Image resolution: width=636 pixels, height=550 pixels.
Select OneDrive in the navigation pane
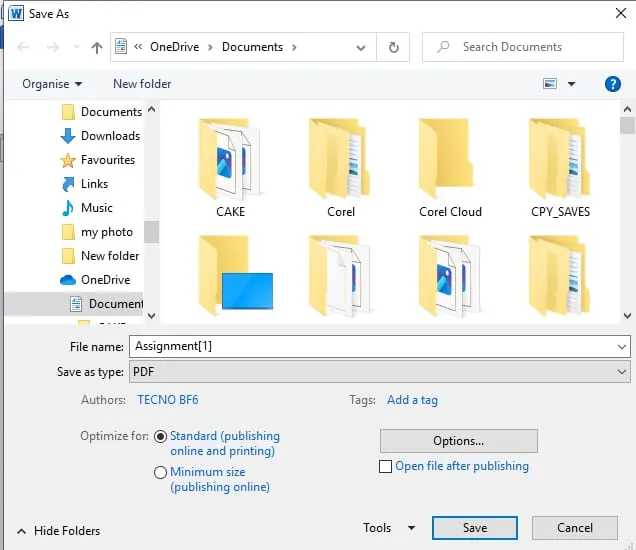(95, 280)
